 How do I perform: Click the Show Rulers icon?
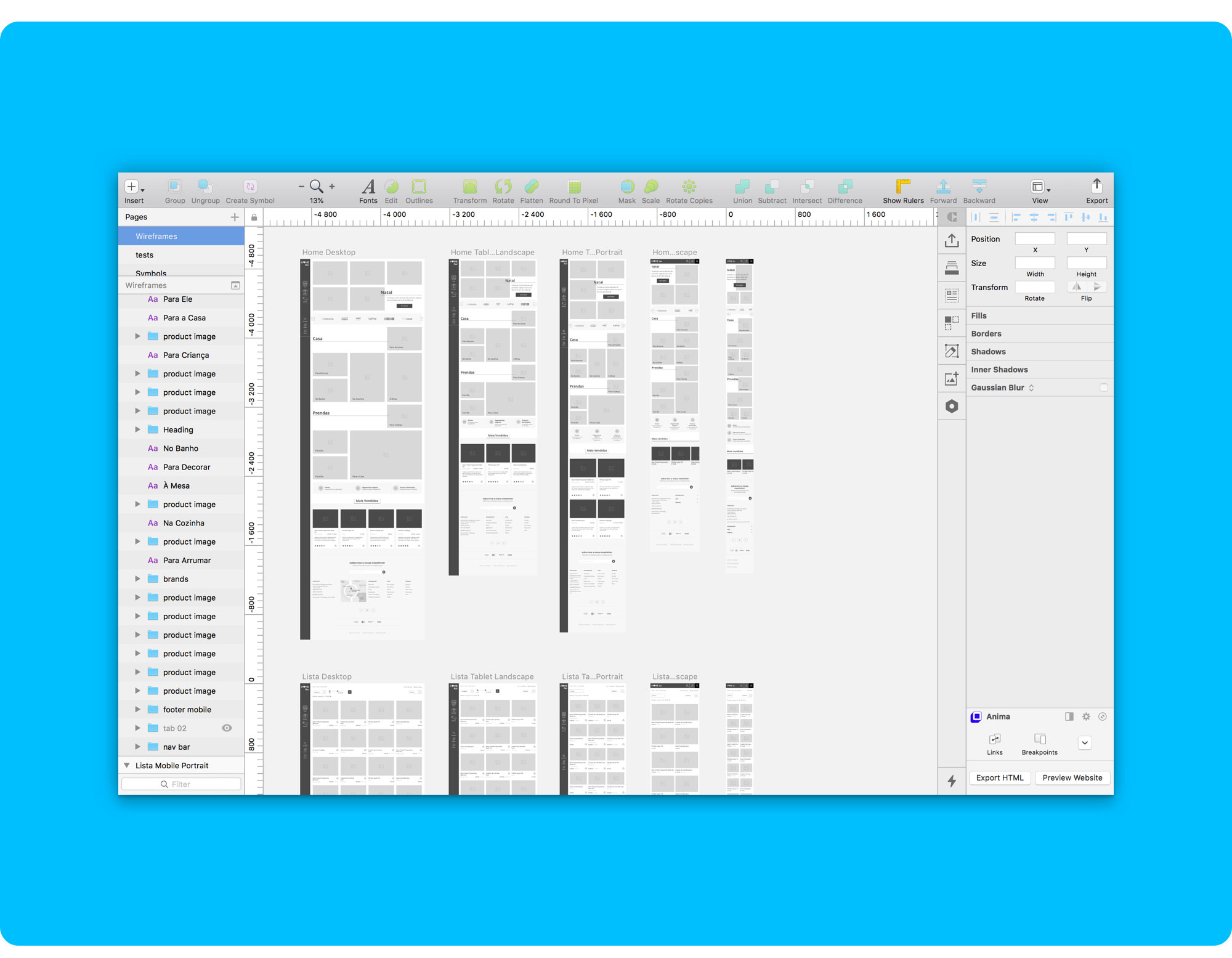(903, 187)
